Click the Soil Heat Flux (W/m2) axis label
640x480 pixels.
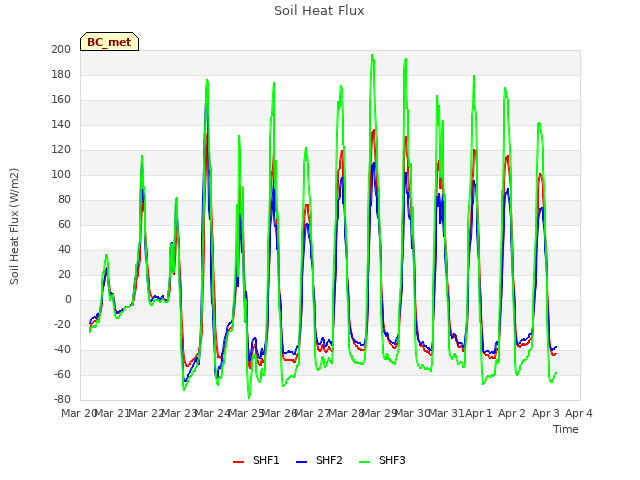point(14,226)
